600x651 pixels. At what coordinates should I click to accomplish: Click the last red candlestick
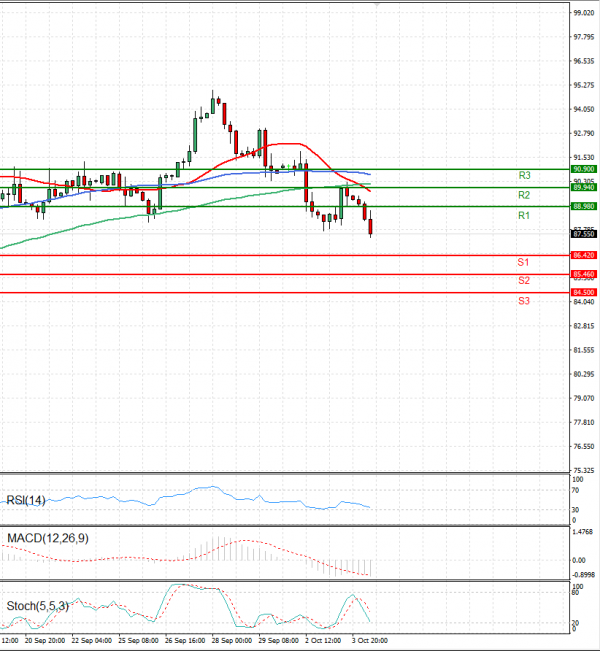point(370,227)
